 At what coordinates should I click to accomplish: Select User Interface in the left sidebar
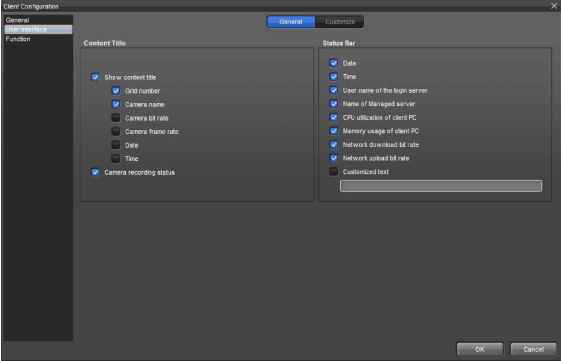click(38, 29)
